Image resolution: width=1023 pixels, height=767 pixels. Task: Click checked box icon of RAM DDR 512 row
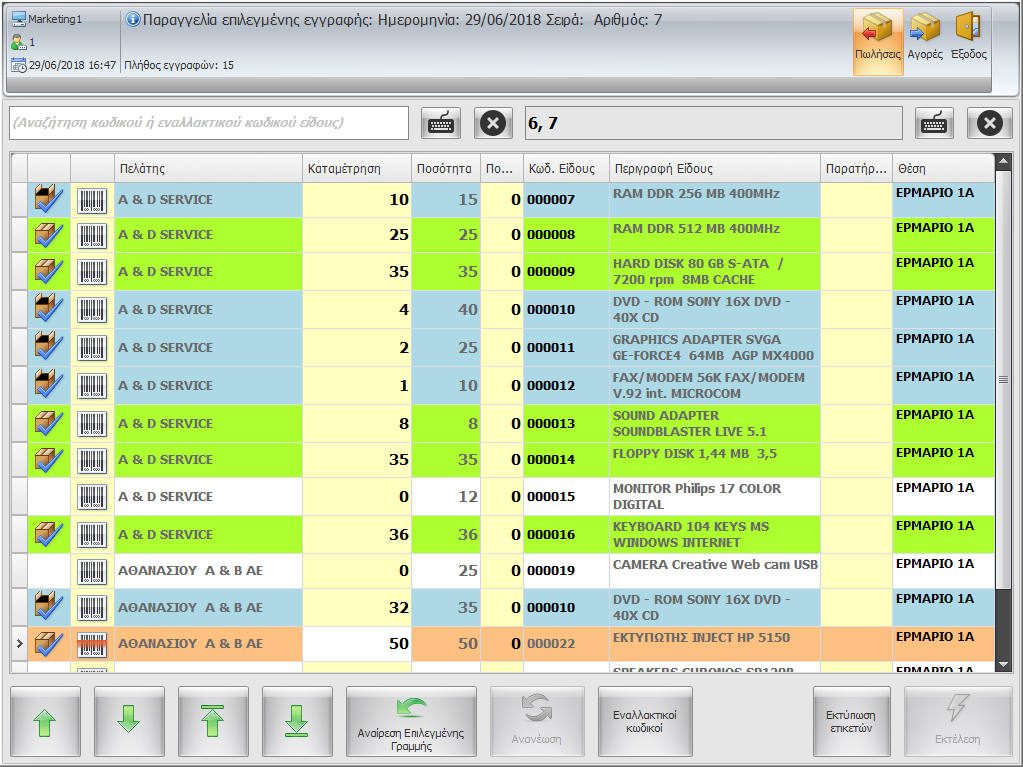click(x=49, y=235)
